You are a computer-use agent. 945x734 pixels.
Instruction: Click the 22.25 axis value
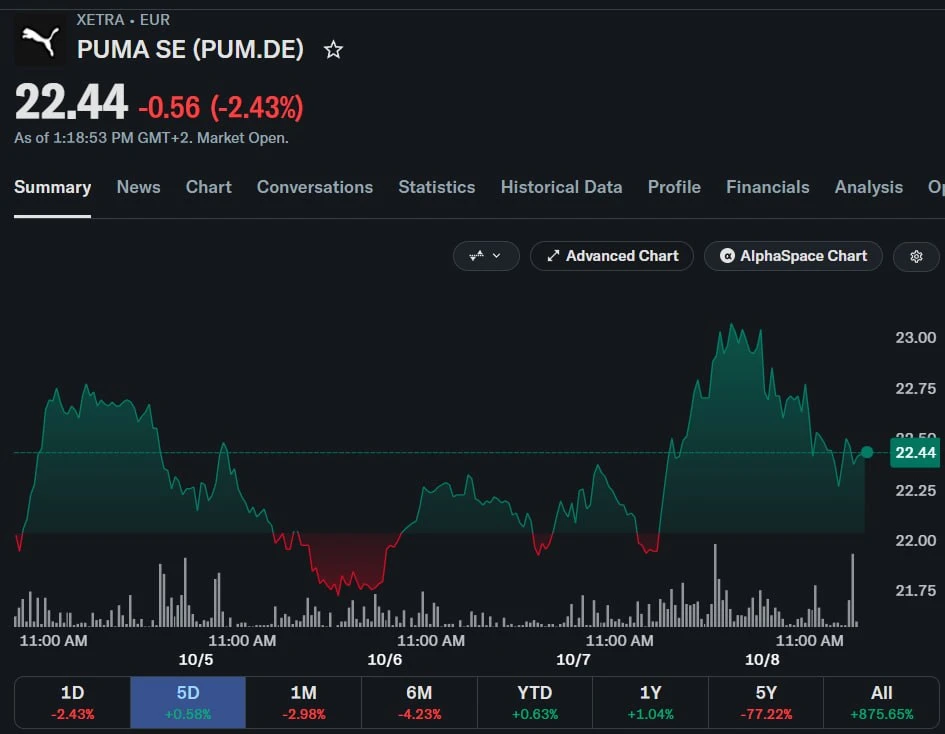[x=915, y=491]
